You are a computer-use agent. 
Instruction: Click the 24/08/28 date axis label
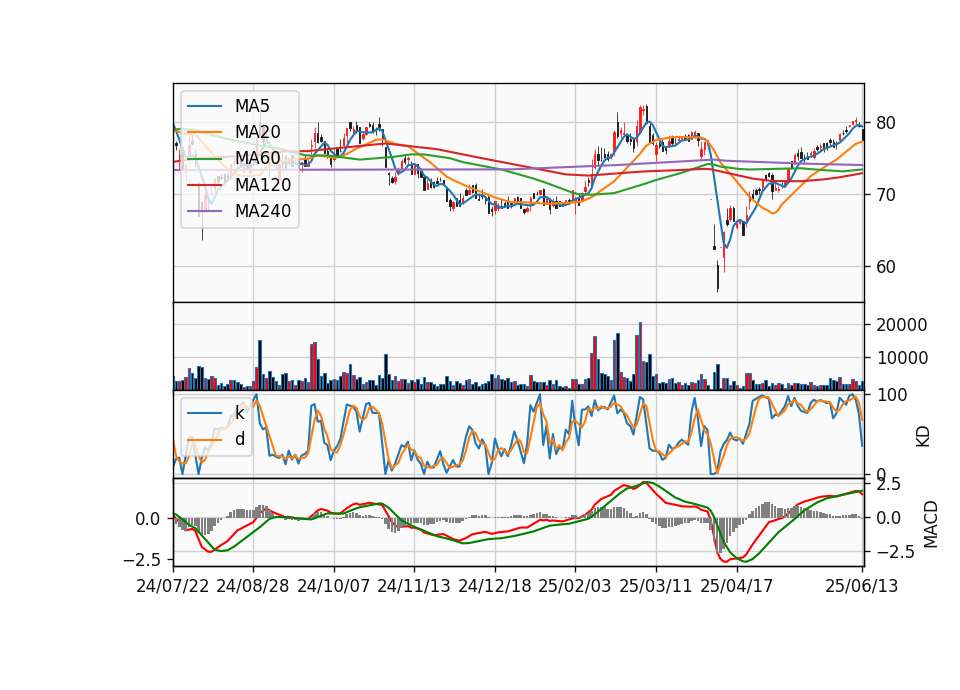pyautogui.click(x=253, y=586)
